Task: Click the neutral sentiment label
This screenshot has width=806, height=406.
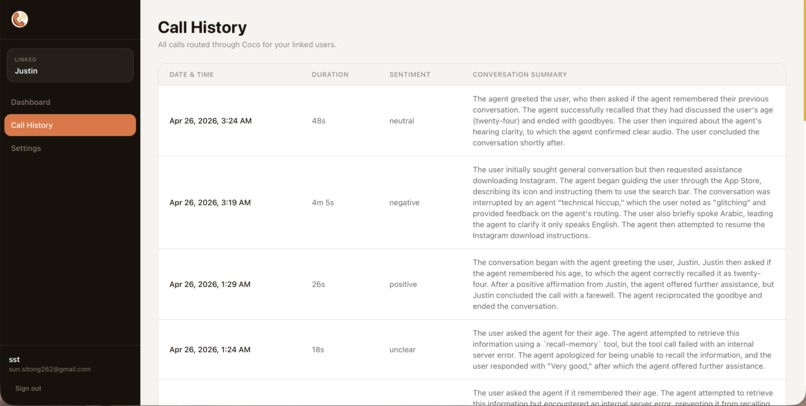Action: tap(401, 121)
